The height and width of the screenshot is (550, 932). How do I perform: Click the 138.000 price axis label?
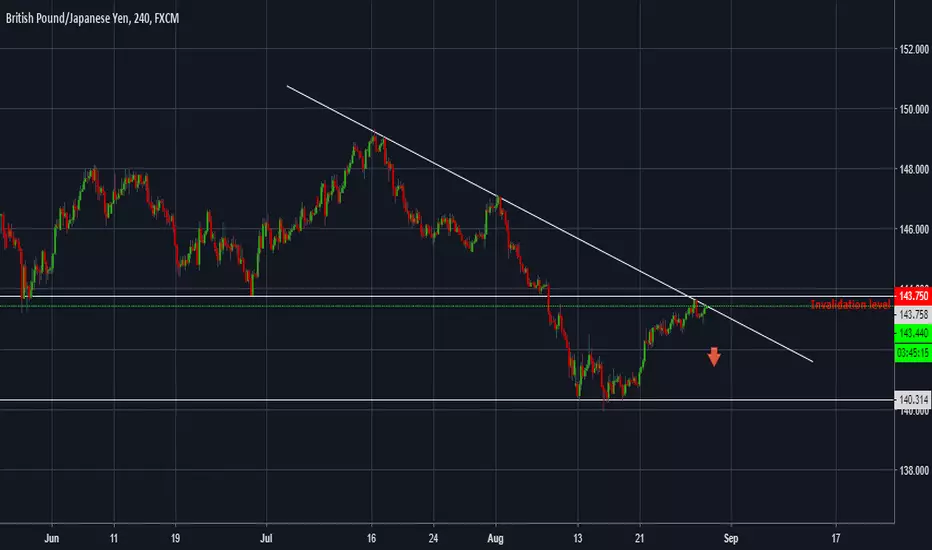point(914,470)
